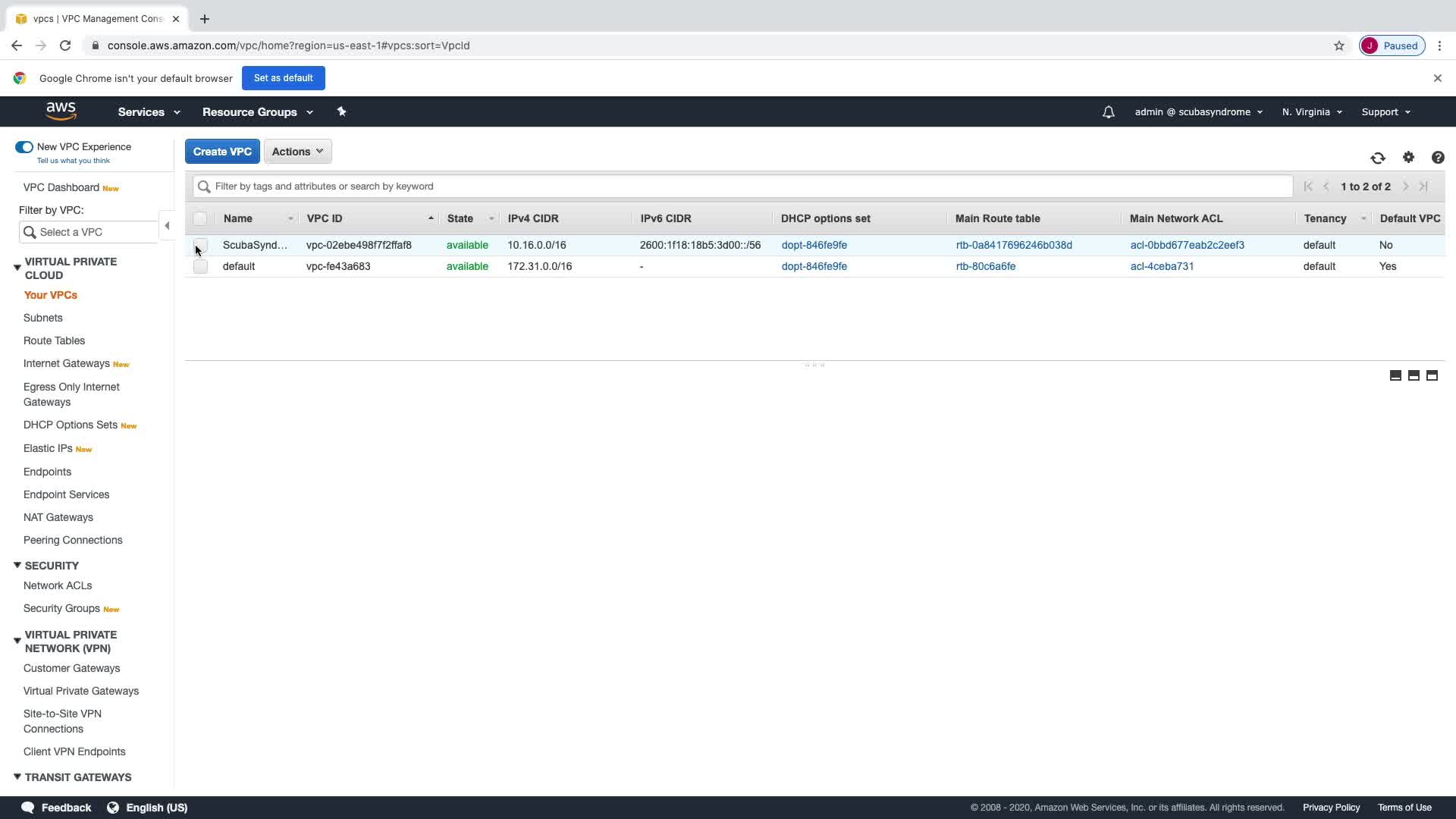The width and height of the screenshot is (1456, 819).
Task: Open the Actions dropdown
Action: coord(297,152)
